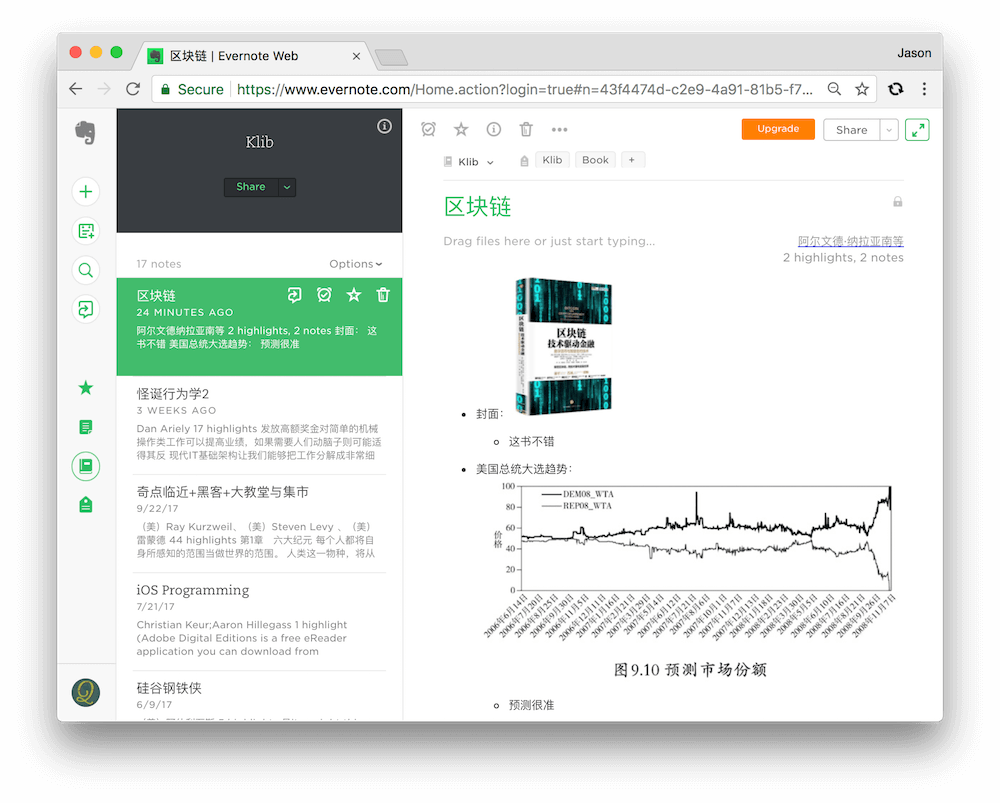The width and height of the screenshot is (1000, 803).
Task: Expand note to full screen
Action: [x=917, y=130]
